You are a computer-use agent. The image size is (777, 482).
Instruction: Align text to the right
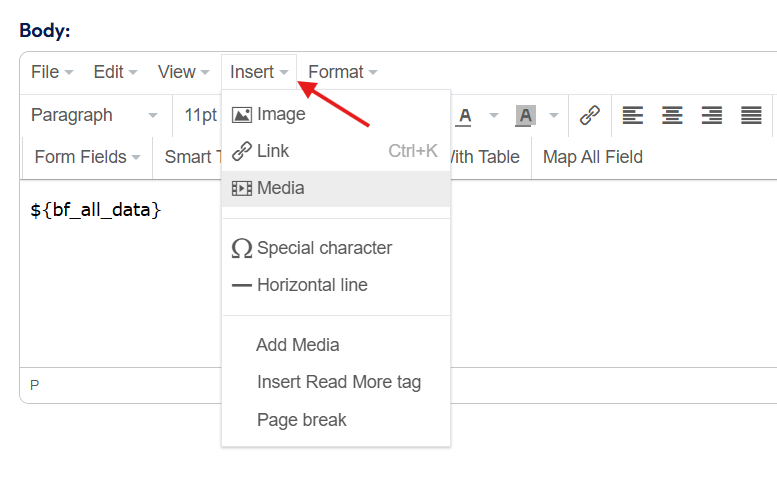tap(712, 115)
